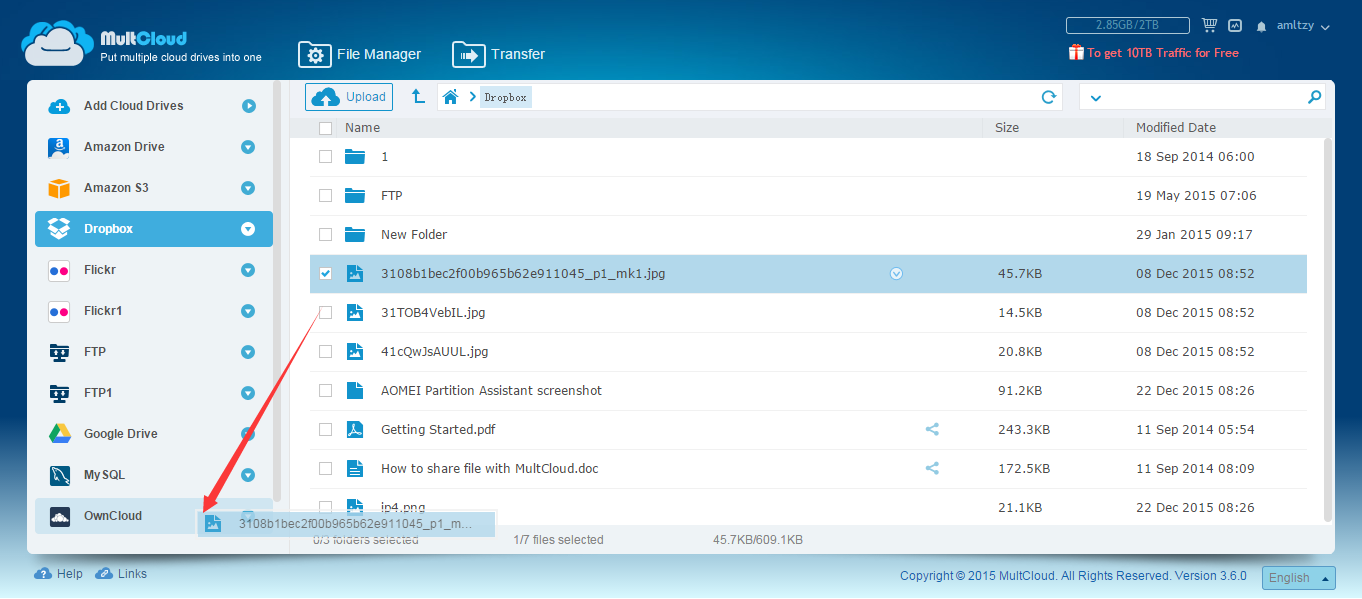Expand the Dropbox dropdown arrow
The width and height of the screenshot is (1362, 599).
pyautogui.click(x=248, y=229)
